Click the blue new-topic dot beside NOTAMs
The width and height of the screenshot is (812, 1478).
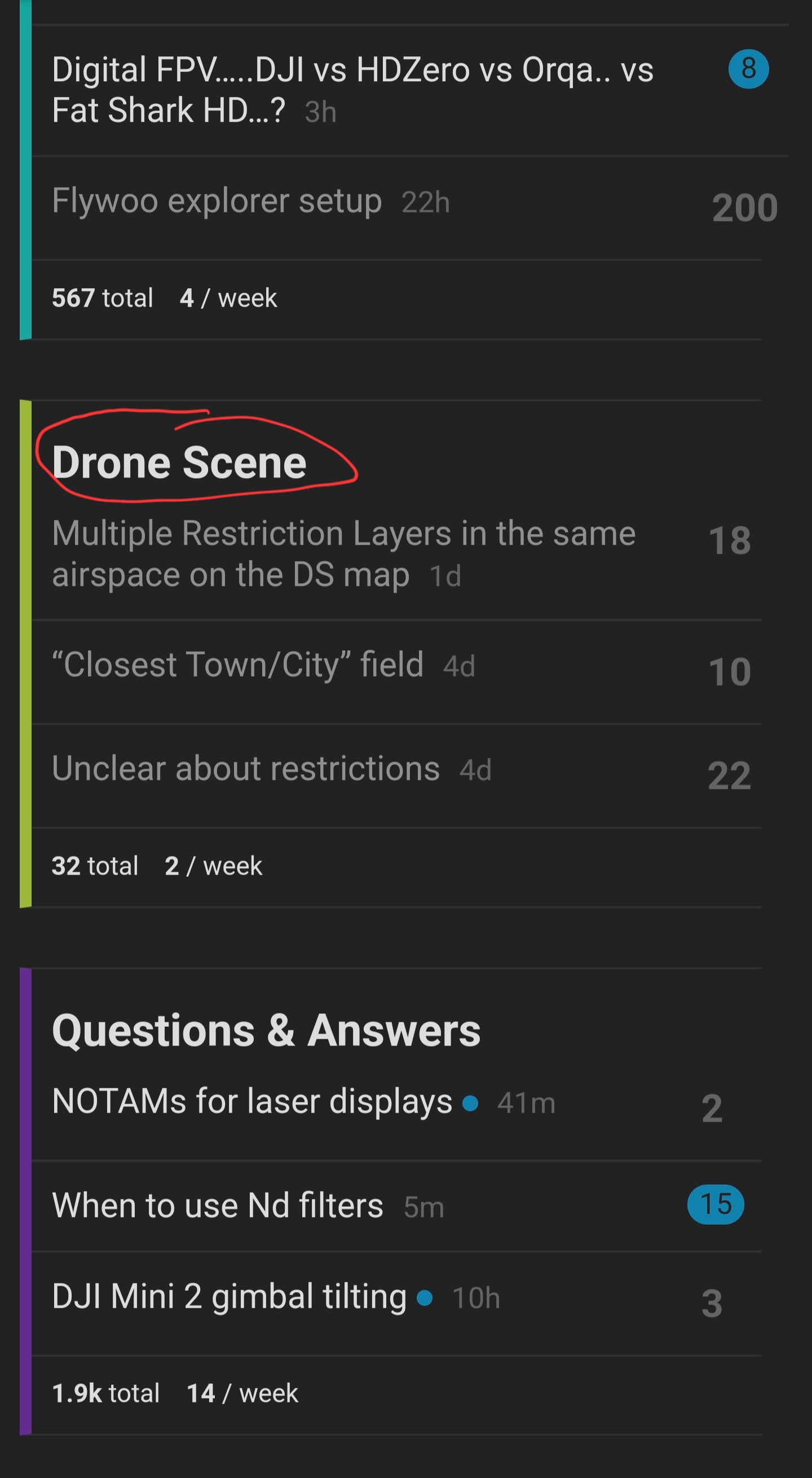[x=470, y=1103]
